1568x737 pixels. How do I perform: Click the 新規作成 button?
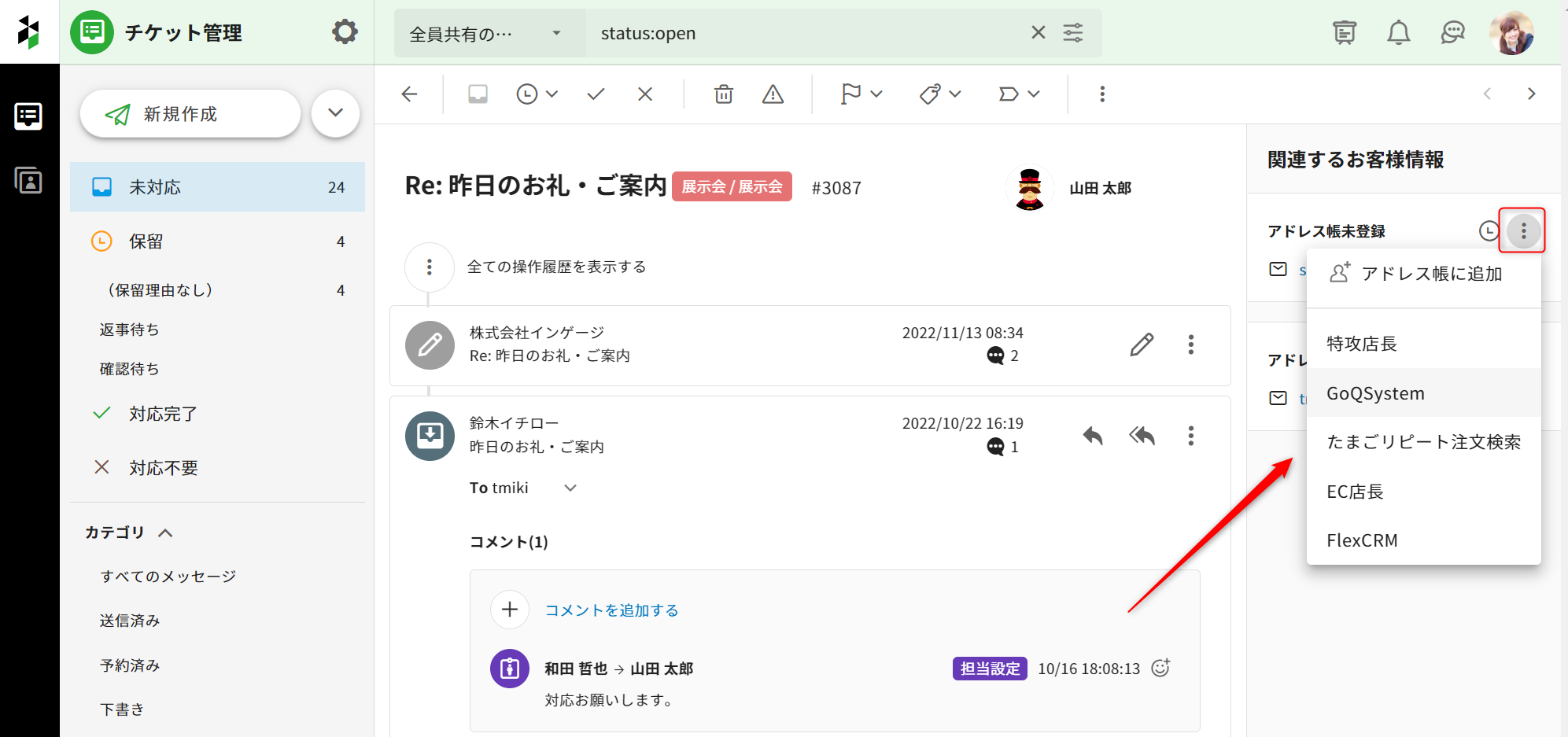pyautogui.click(x=190, y=114)
